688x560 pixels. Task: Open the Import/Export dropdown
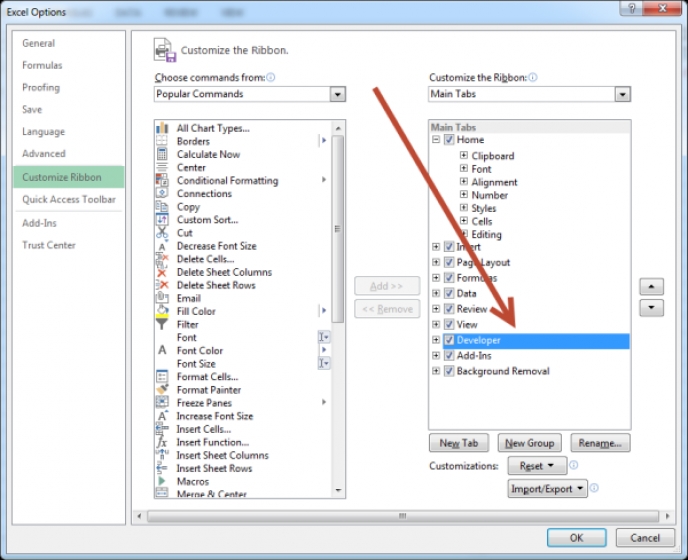click(548, 488)
